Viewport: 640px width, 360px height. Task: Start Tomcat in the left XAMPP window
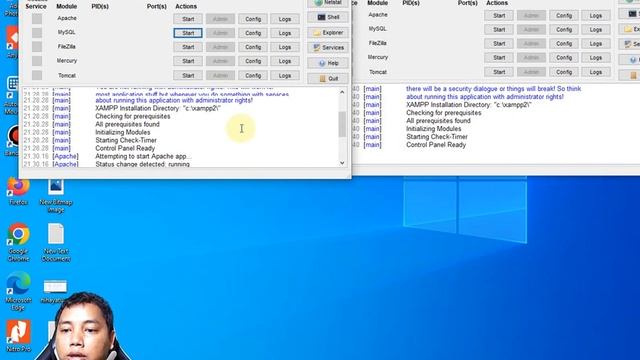pyautogui.click(x=188, y=76)
